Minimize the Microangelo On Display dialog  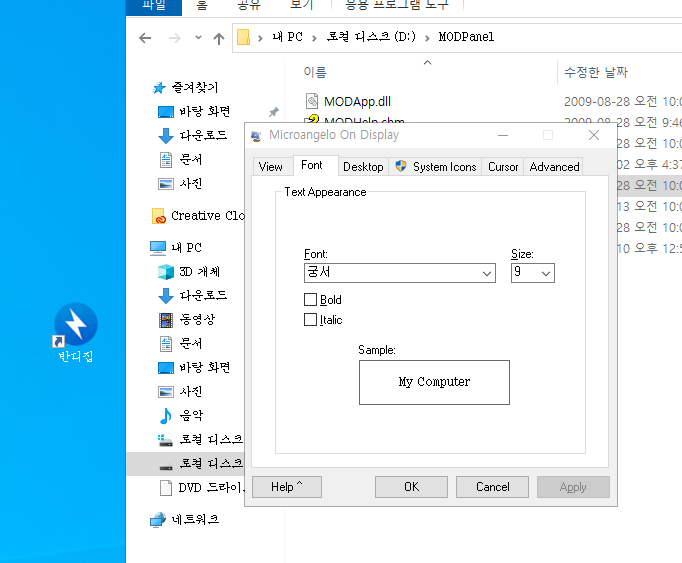(503, 135)
